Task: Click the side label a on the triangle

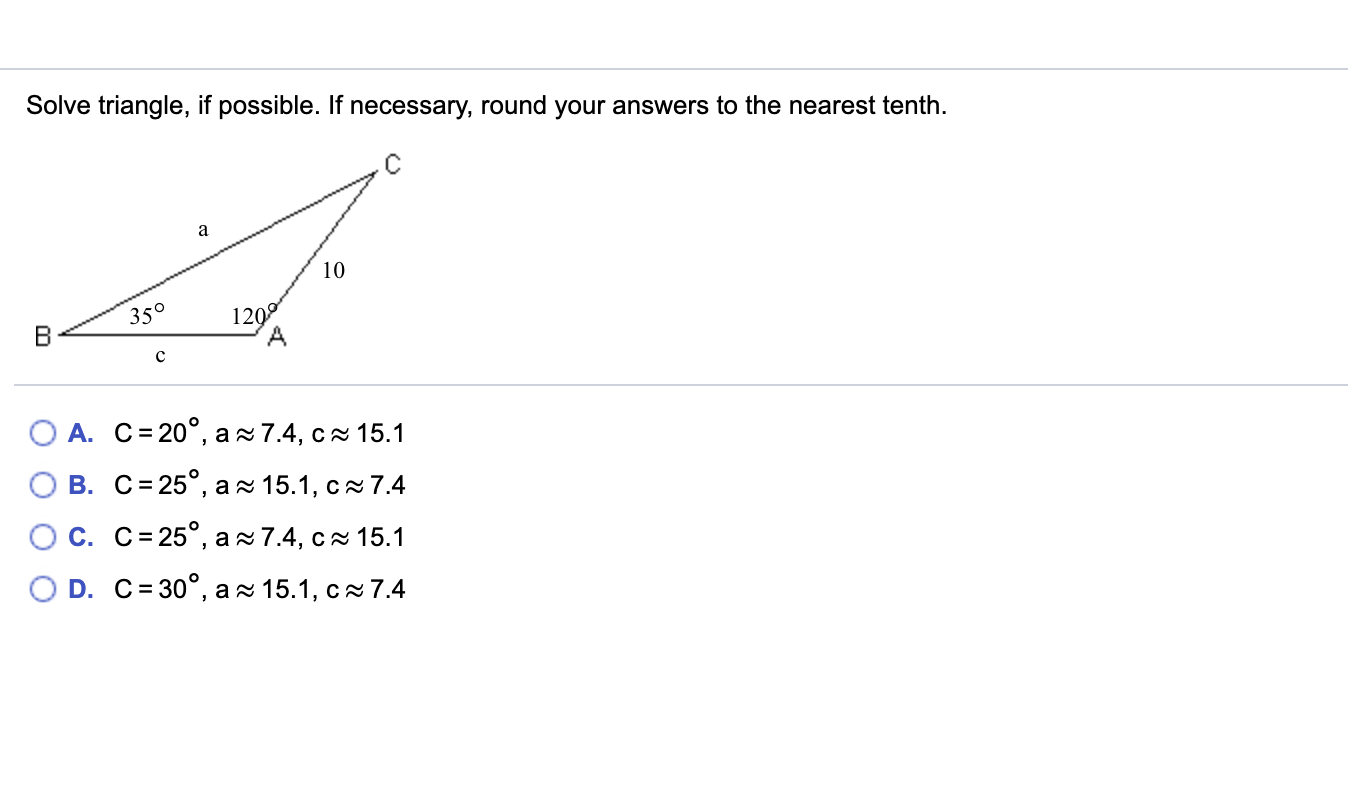Action: (x=203, y=228)
